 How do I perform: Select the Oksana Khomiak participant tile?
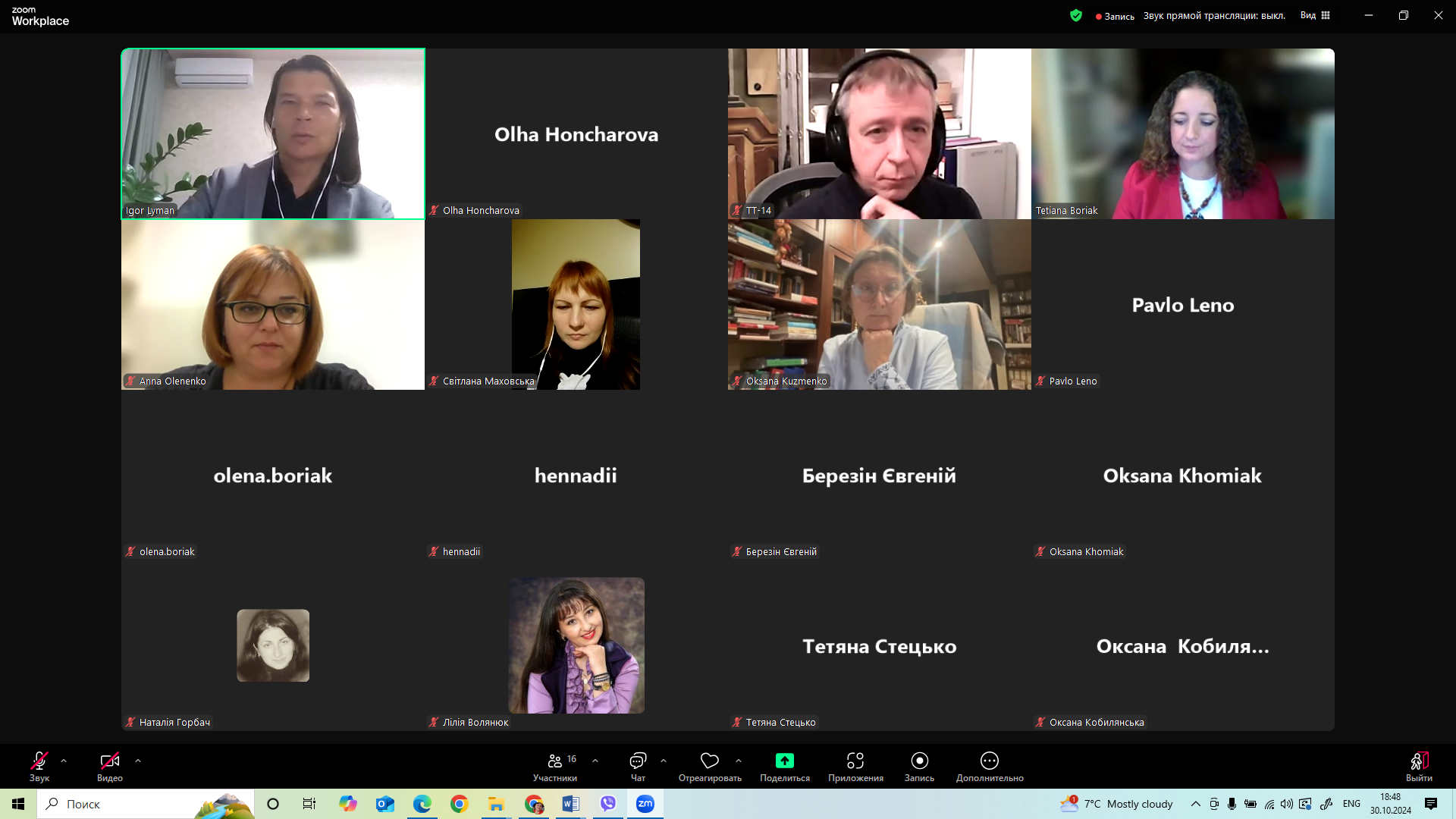tap(1183, 475)
